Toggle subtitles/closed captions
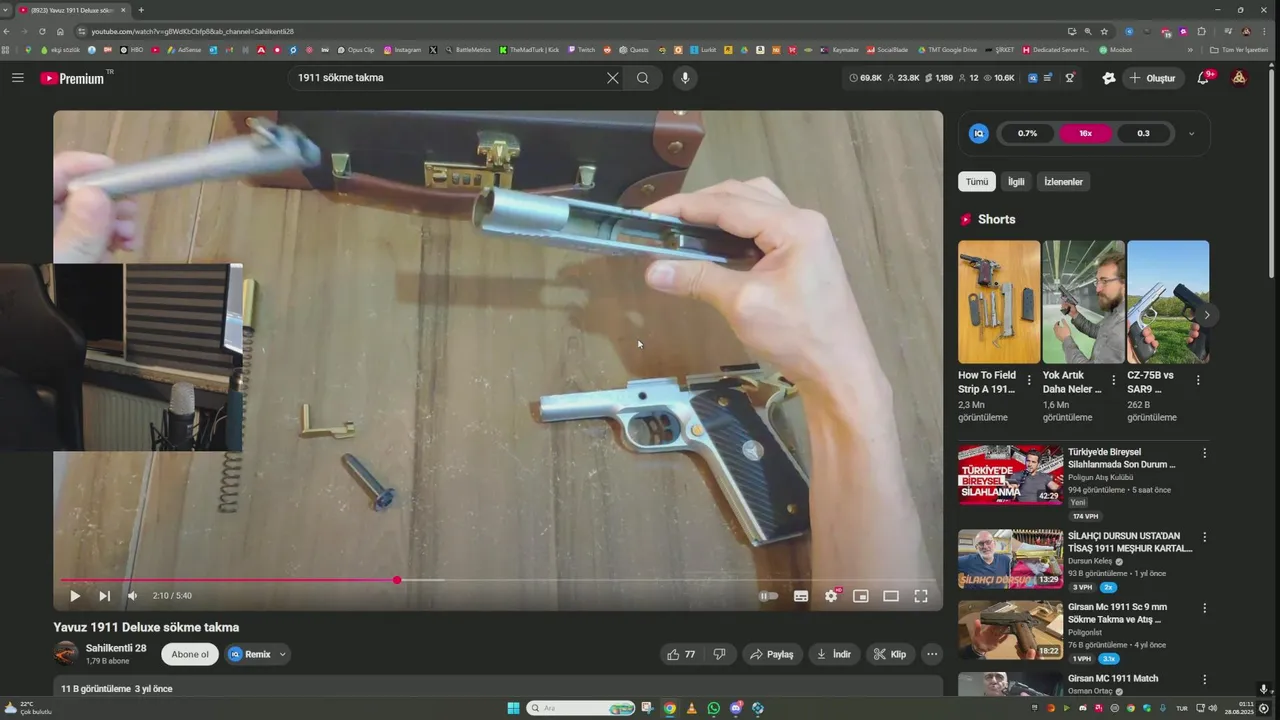The height and width of the screenshot is (720, 1280). tap(801, 596)
